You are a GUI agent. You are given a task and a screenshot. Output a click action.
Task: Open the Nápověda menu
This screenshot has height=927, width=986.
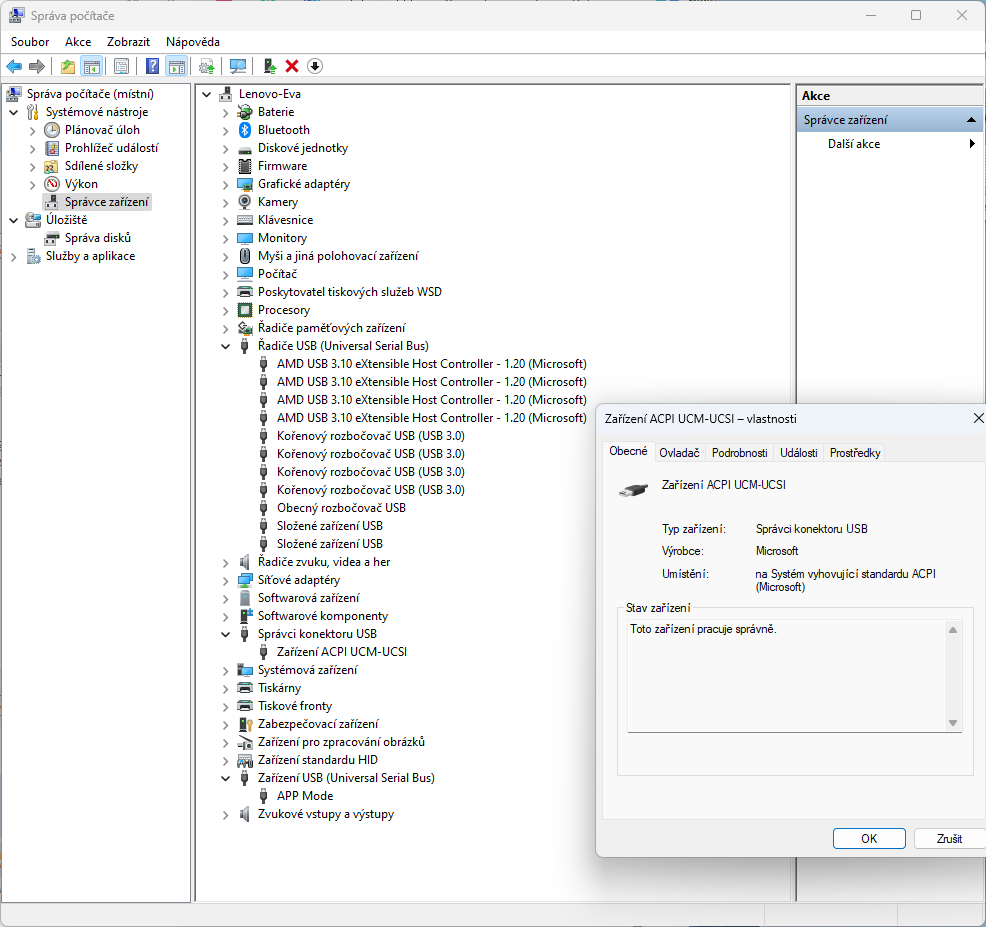click(193, 42)
